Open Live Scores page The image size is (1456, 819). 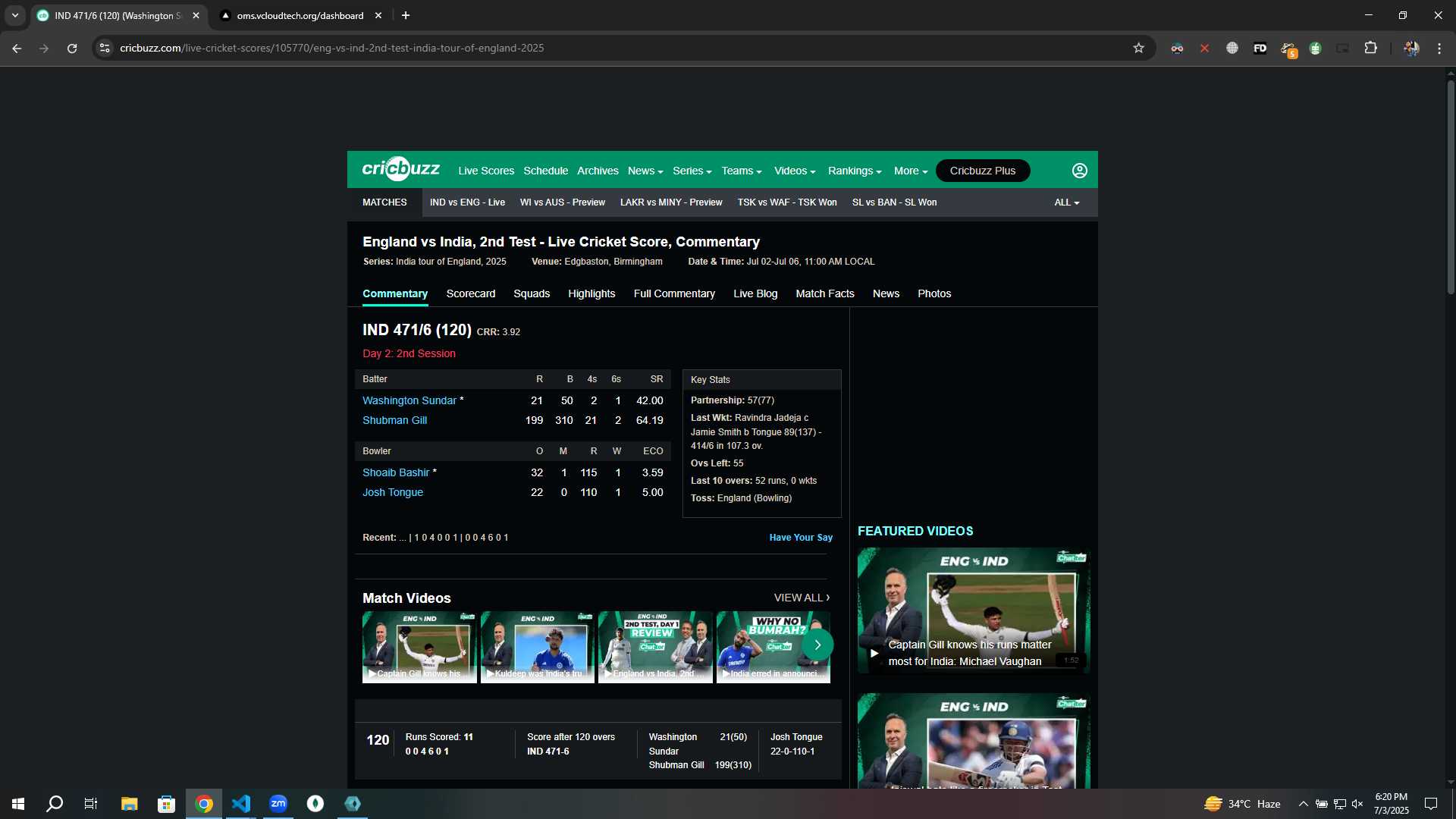pyautogui.click(x=486, y=171)
